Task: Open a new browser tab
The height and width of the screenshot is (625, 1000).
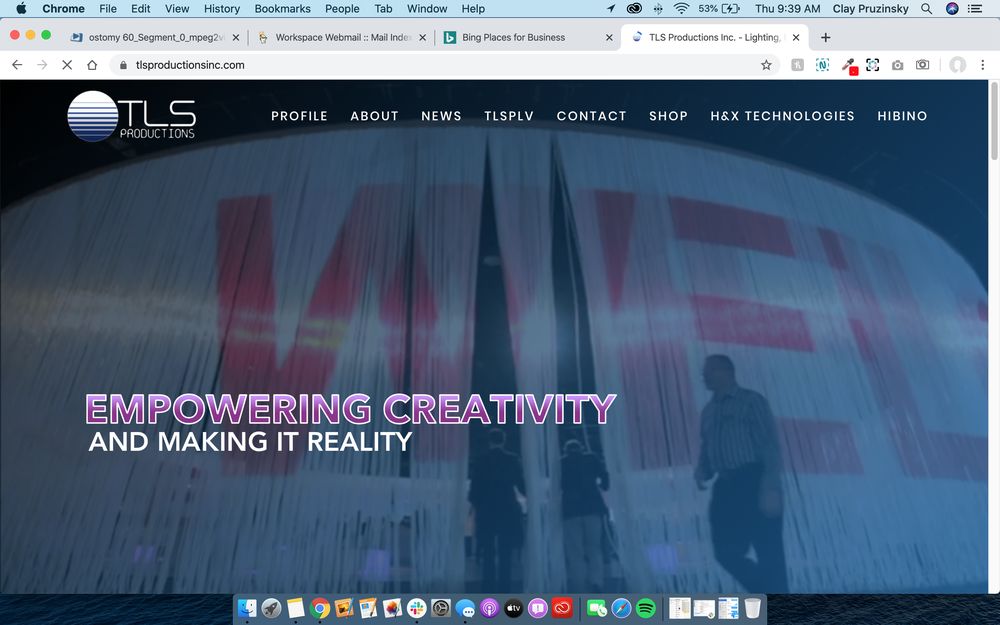Action: point(825,37)
